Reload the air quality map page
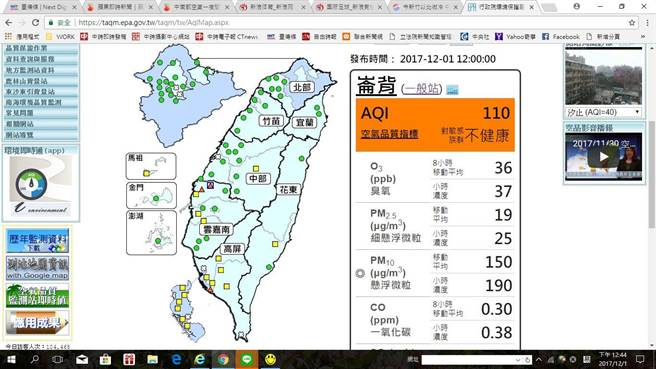Image resolution: width=656 pixels, height=369 pixels. [x=36, y=23]
